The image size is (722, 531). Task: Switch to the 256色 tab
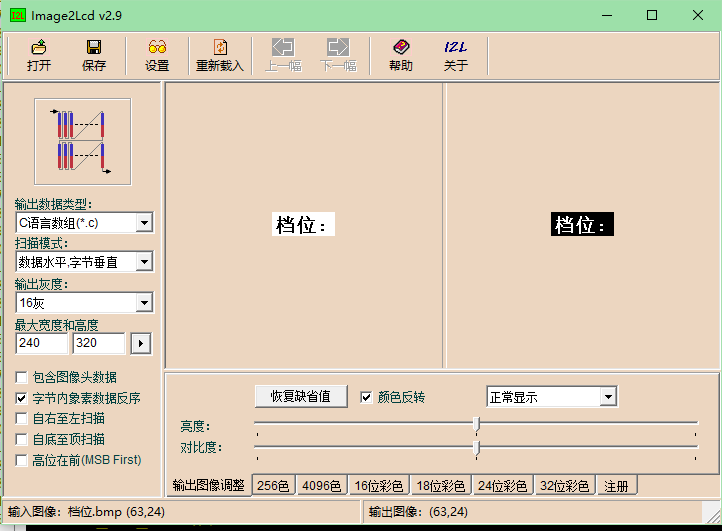tap(273, 486)
